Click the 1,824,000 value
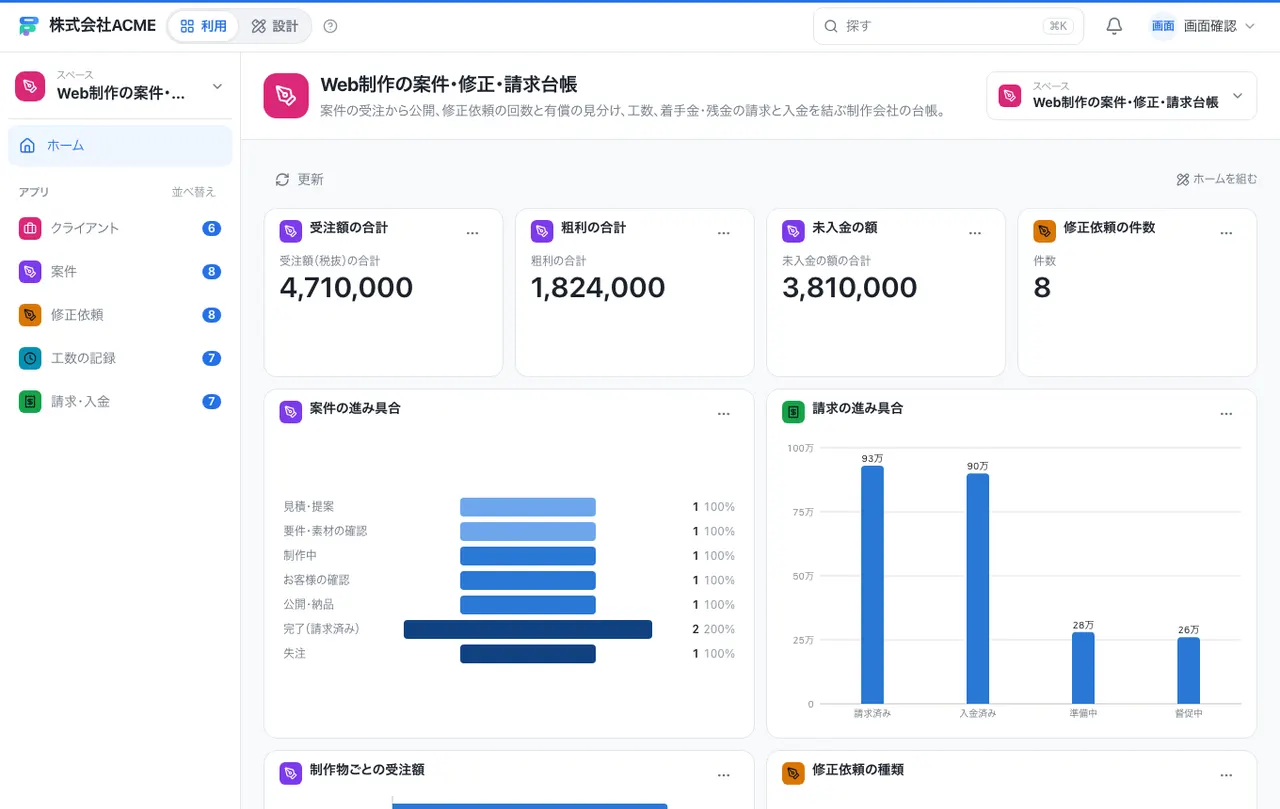 tap(598, 288)
